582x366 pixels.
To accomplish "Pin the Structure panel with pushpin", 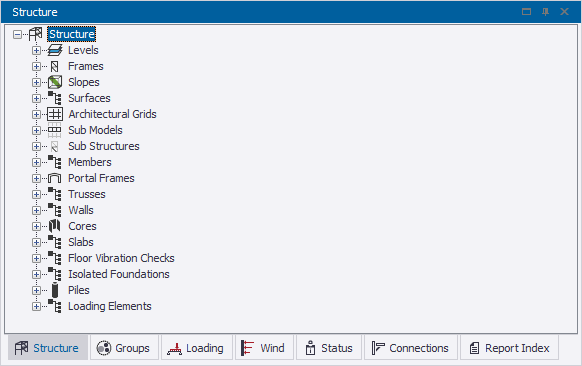I will [x=545, y=12].
